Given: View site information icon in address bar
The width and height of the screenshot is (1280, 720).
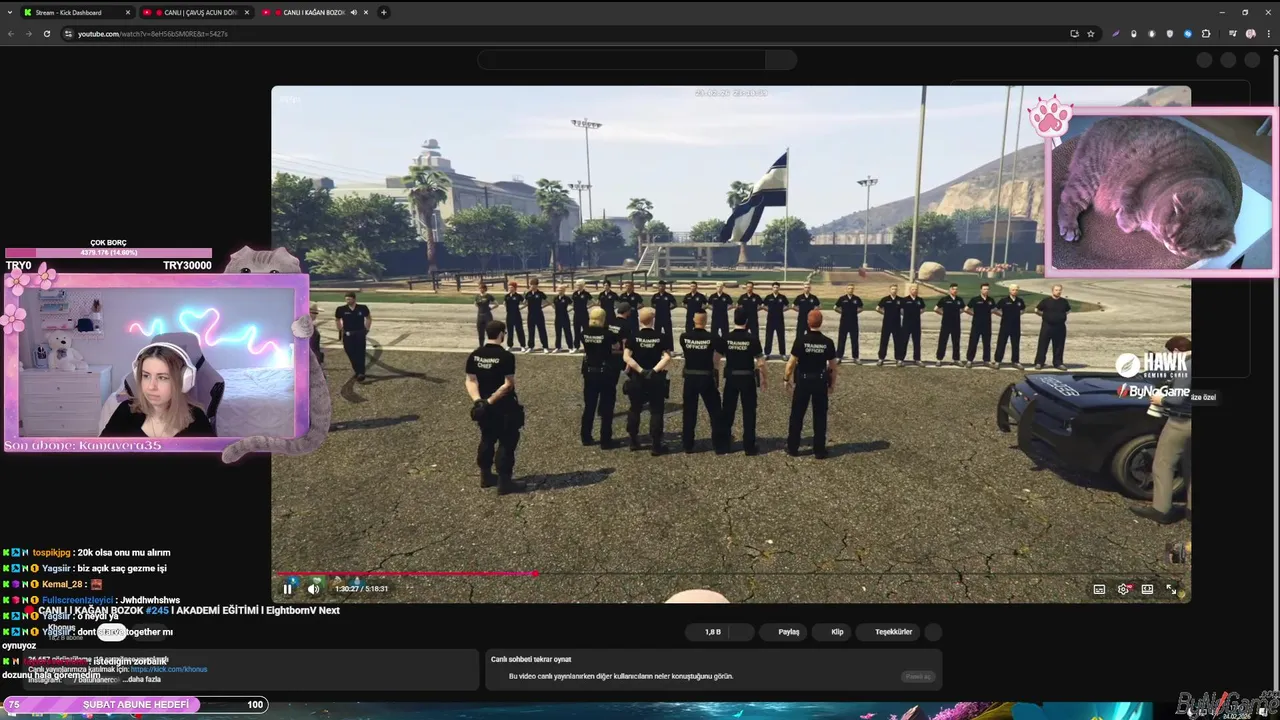Looking at the screenshot, I should coord(68,33).
